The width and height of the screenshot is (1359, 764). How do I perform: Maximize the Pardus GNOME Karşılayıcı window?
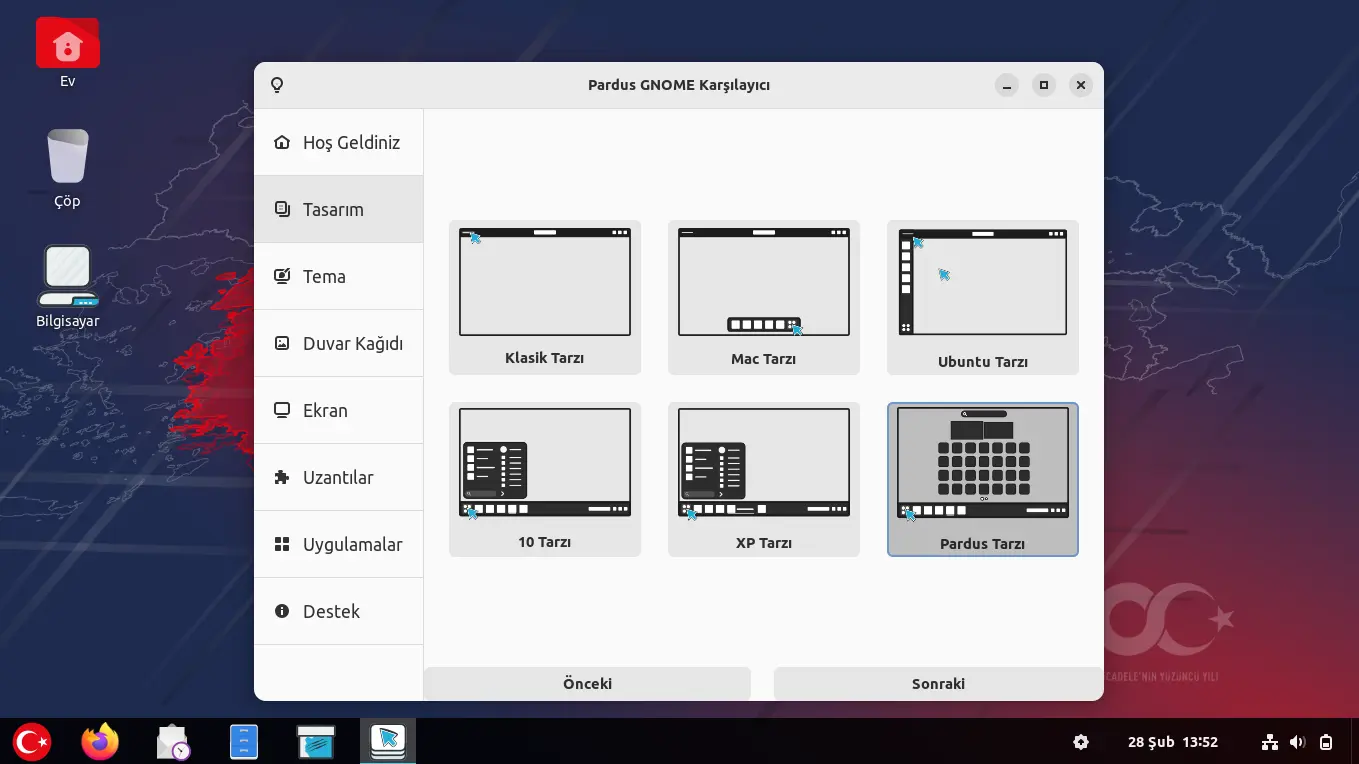(x=1044, y=85)
